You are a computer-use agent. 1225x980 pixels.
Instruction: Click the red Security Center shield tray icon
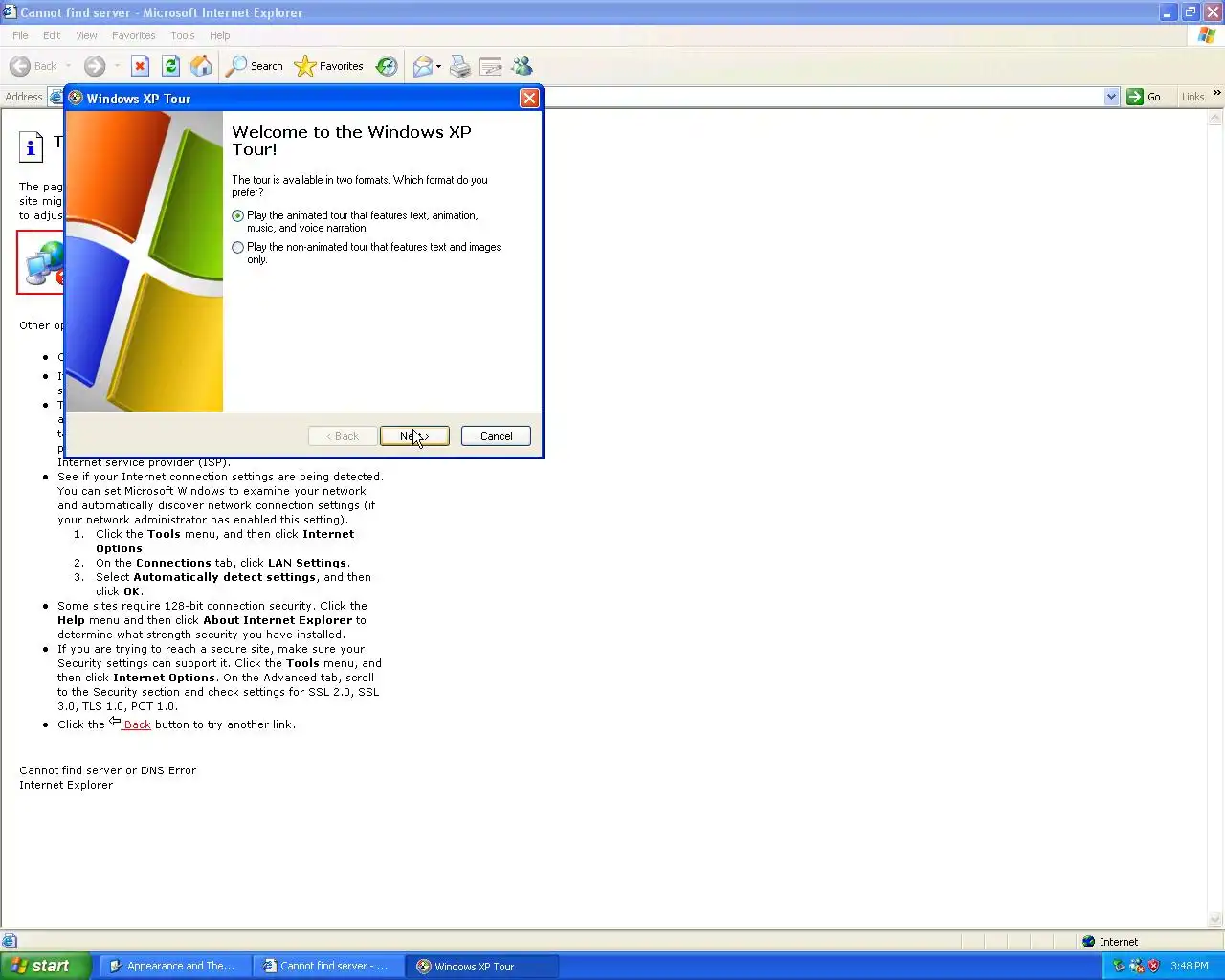tap(1153, 966)
